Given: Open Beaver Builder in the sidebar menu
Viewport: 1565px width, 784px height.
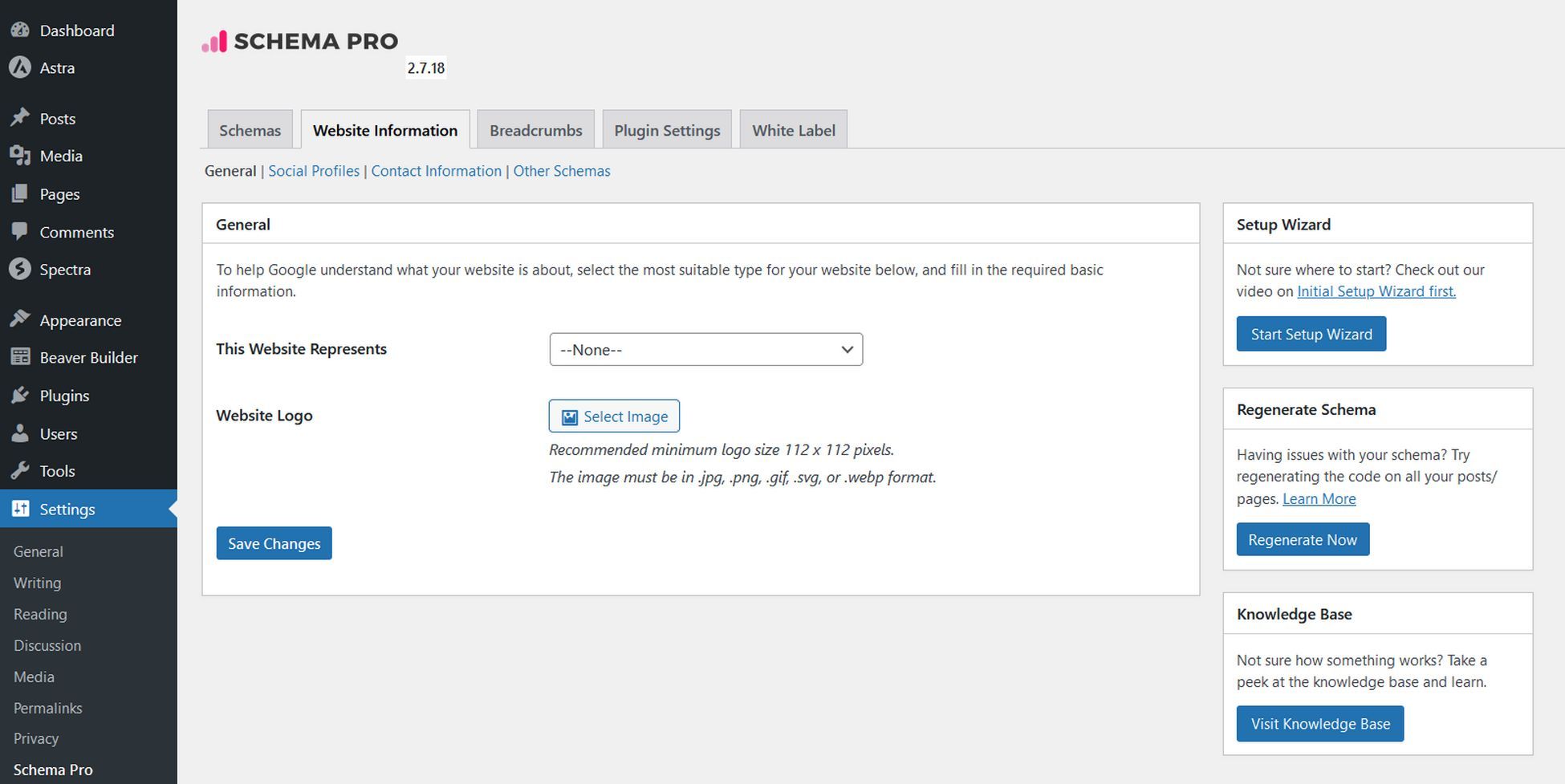Looking at the screenshot, I should click(x=88, y=357).
